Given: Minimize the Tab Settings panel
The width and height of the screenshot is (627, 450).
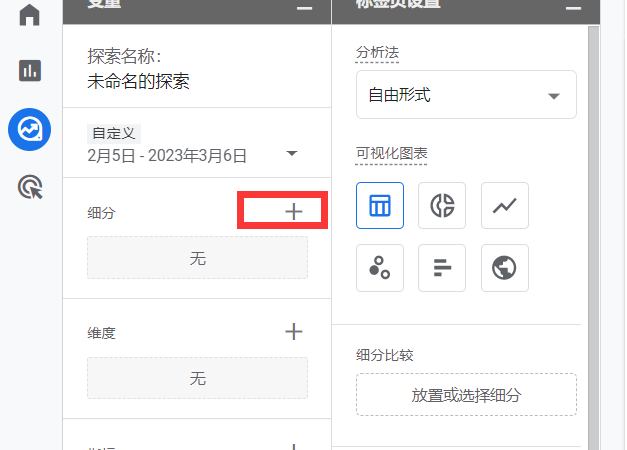Looking at the screenshot, I should point(573,8).
